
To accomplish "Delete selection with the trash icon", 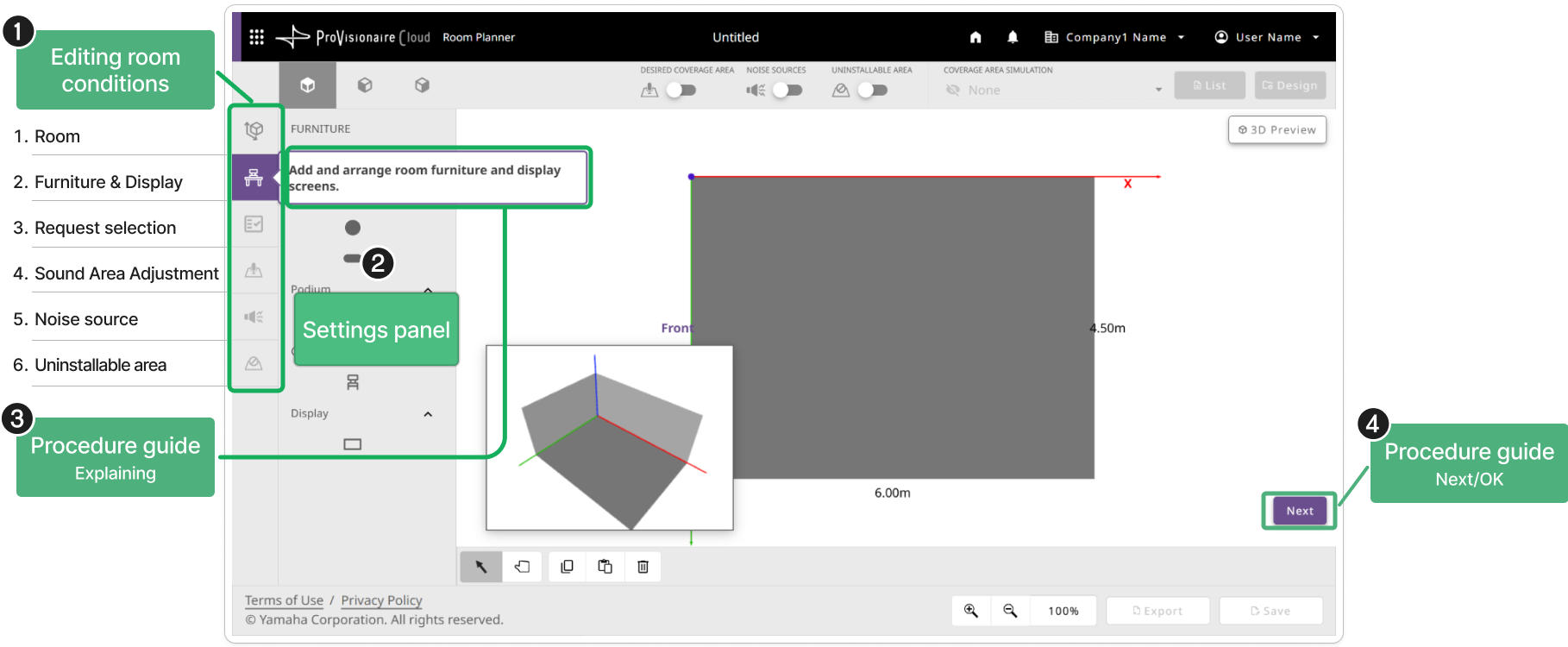I will point(643,567).
